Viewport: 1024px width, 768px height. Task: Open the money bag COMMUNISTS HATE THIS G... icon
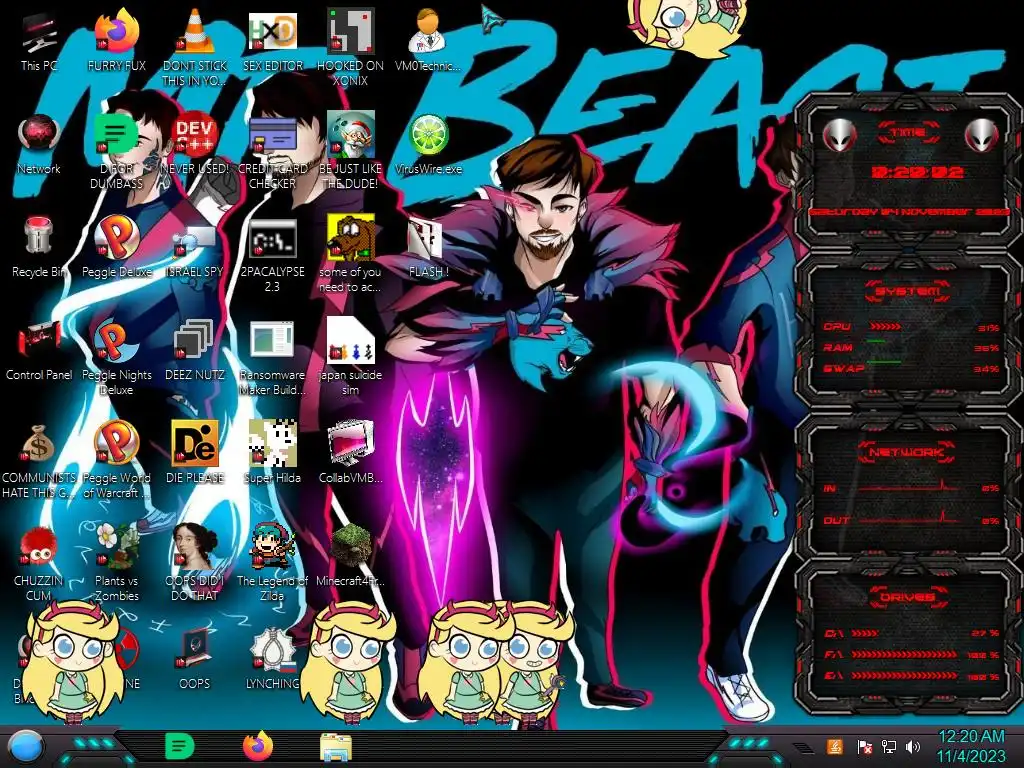[39, 460]
